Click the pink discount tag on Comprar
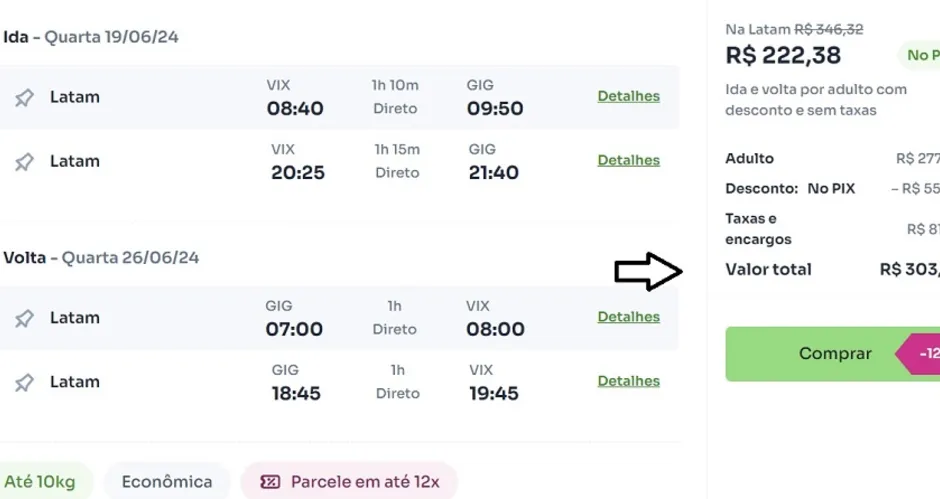Image resolution: width=940 pixels, height=499 pixels. coord(918,354)
